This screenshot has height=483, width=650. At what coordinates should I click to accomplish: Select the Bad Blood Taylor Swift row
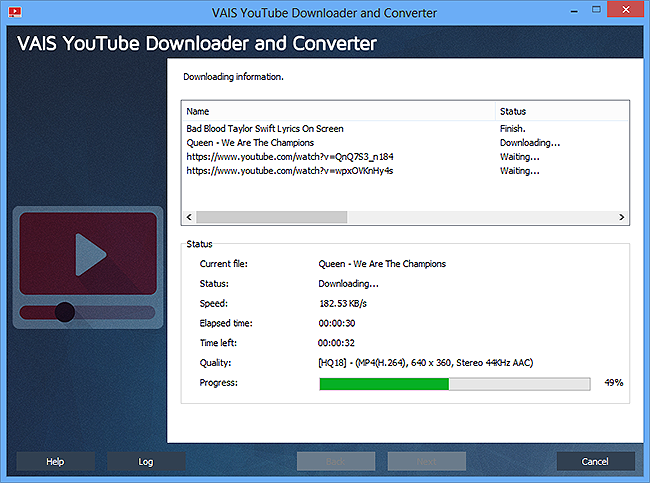pos(405,129)
